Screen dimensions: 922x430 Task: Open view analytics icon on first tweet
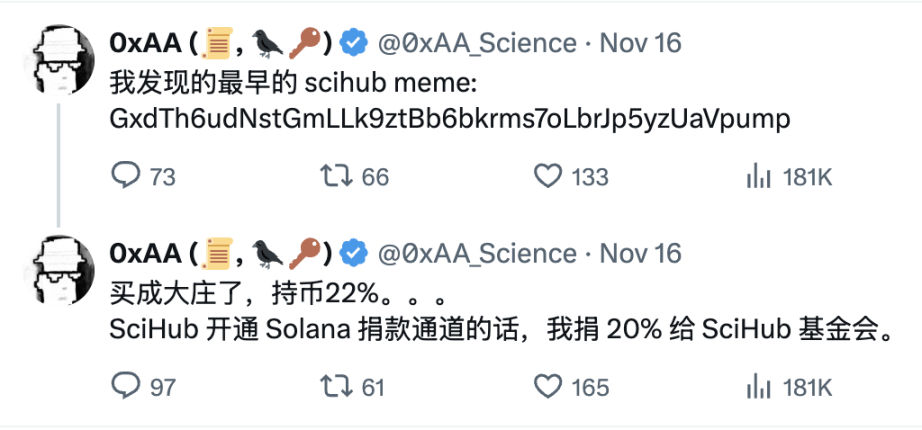[759, 177]
